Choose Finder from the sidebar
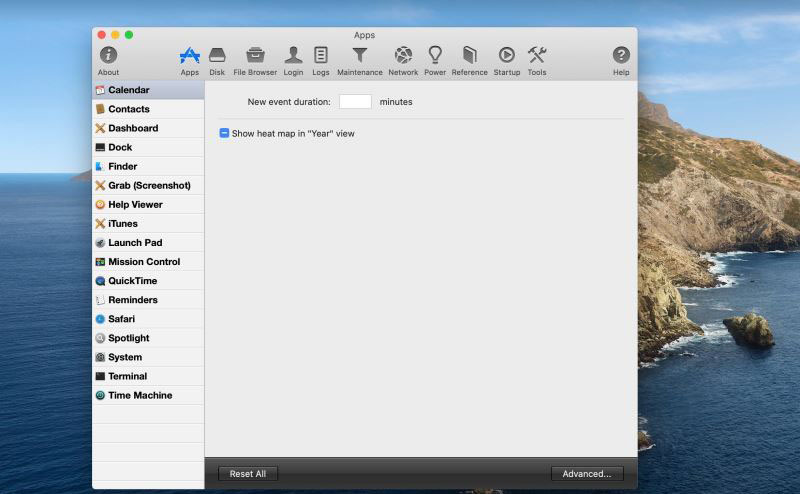800x494 pixels. point(122,166)
